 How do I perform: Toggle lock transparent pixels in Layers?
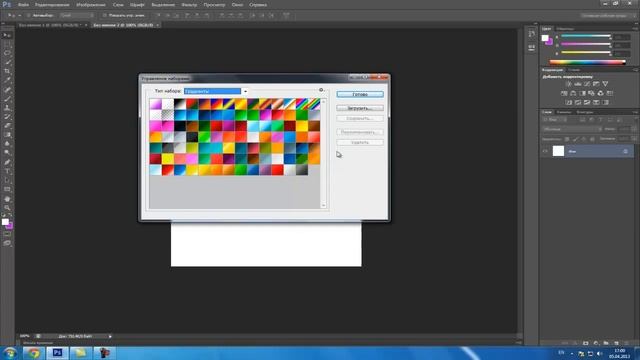click(x=567, y=139)
